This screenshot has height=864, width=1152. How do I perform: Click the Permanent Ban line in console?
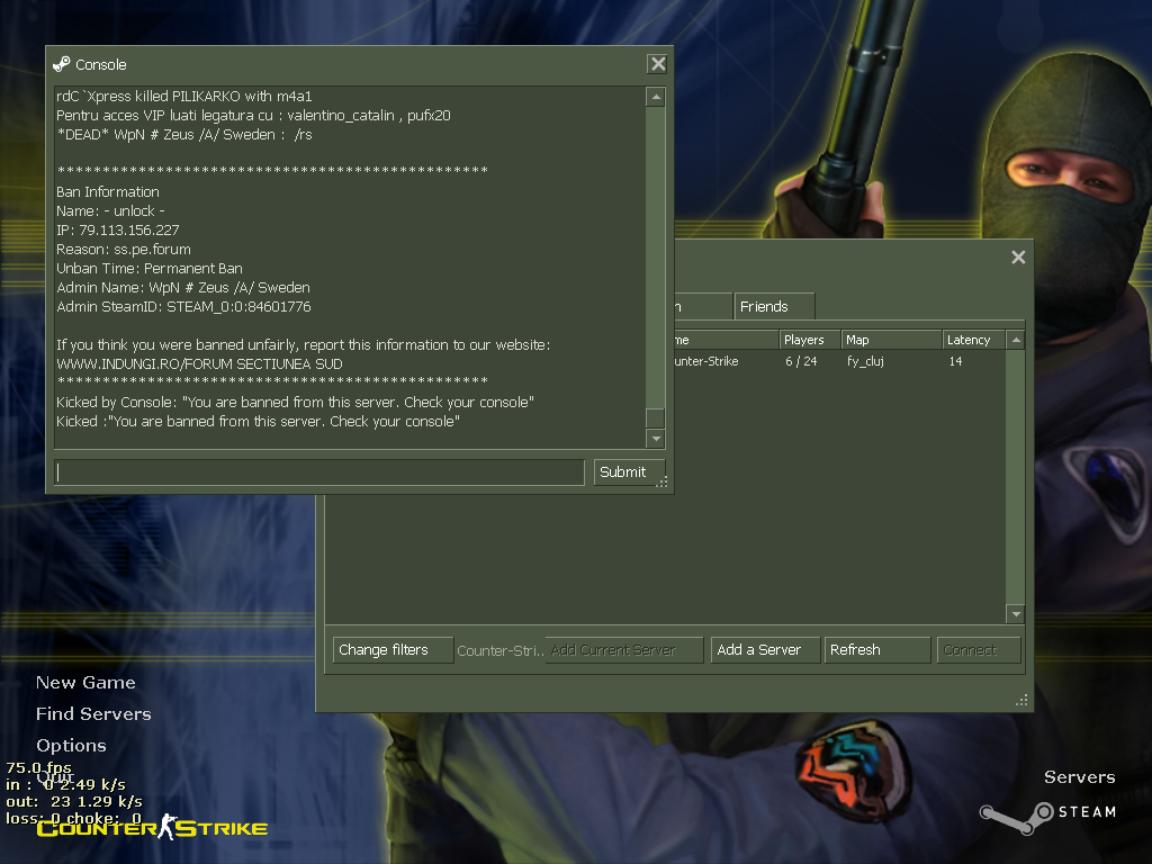149,268
